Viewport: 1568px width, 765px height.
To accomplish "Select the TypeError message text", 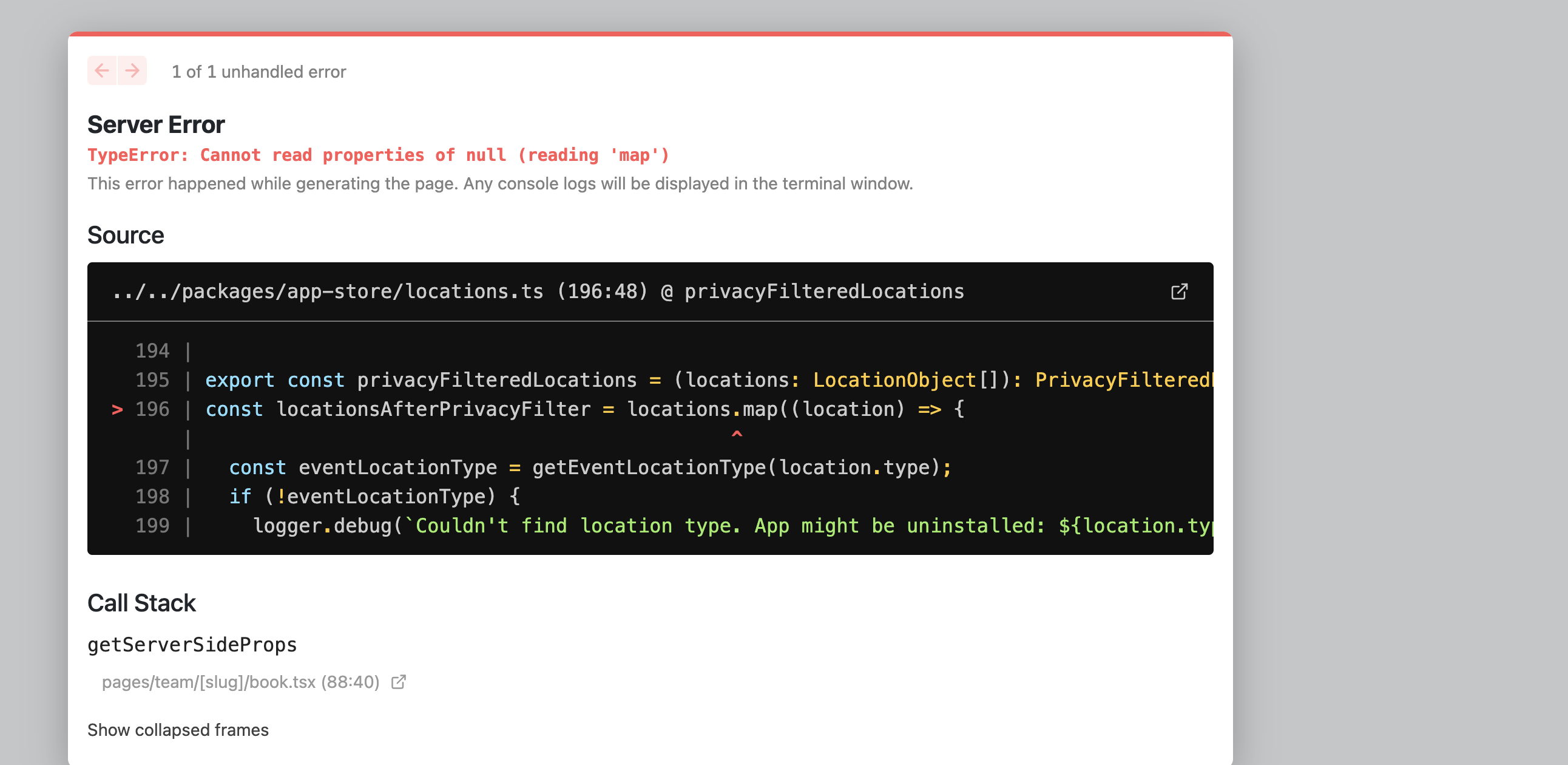I will pos(378,155).
